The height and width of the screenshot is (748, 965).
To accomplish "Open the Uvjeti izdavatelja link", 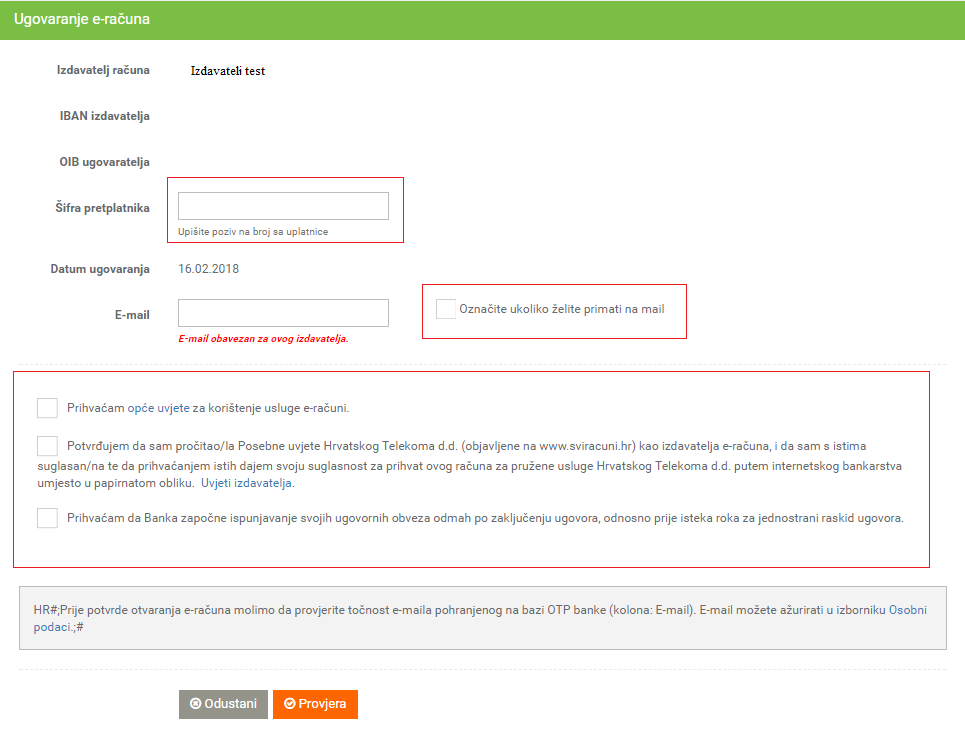I will pos(246,483).
